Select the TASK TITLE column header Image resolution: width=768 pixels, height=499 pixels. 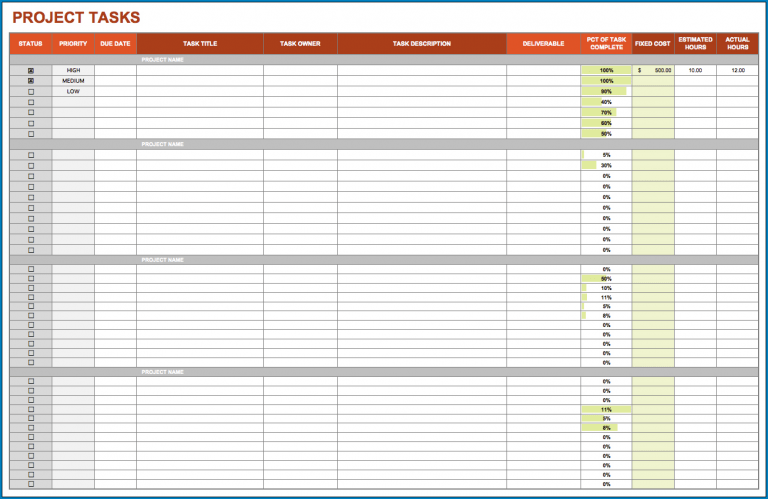click(x=200, y=44)
